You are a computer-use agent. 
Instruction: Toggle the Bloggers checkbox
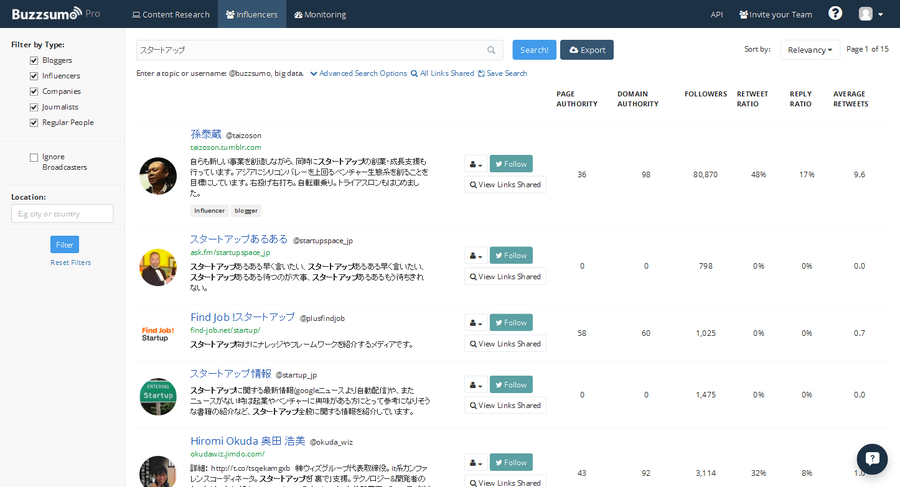34,60
